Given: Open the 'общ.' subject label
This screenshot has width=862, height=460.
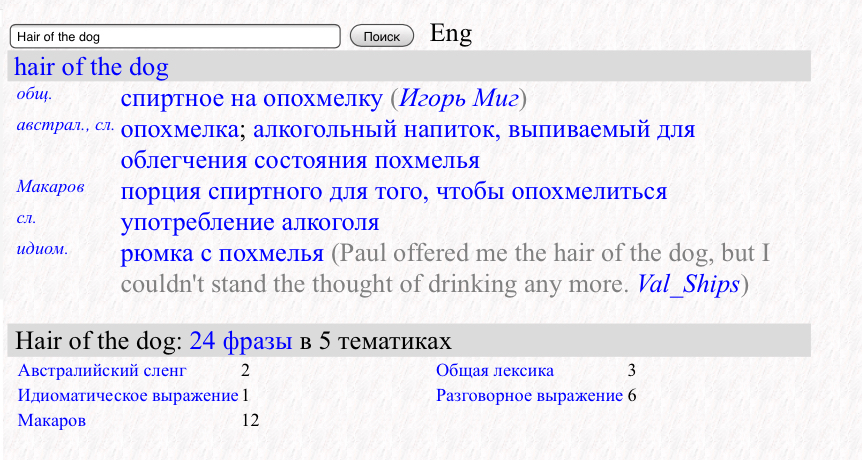Looking at the screenshot, I should click(35, 94).
